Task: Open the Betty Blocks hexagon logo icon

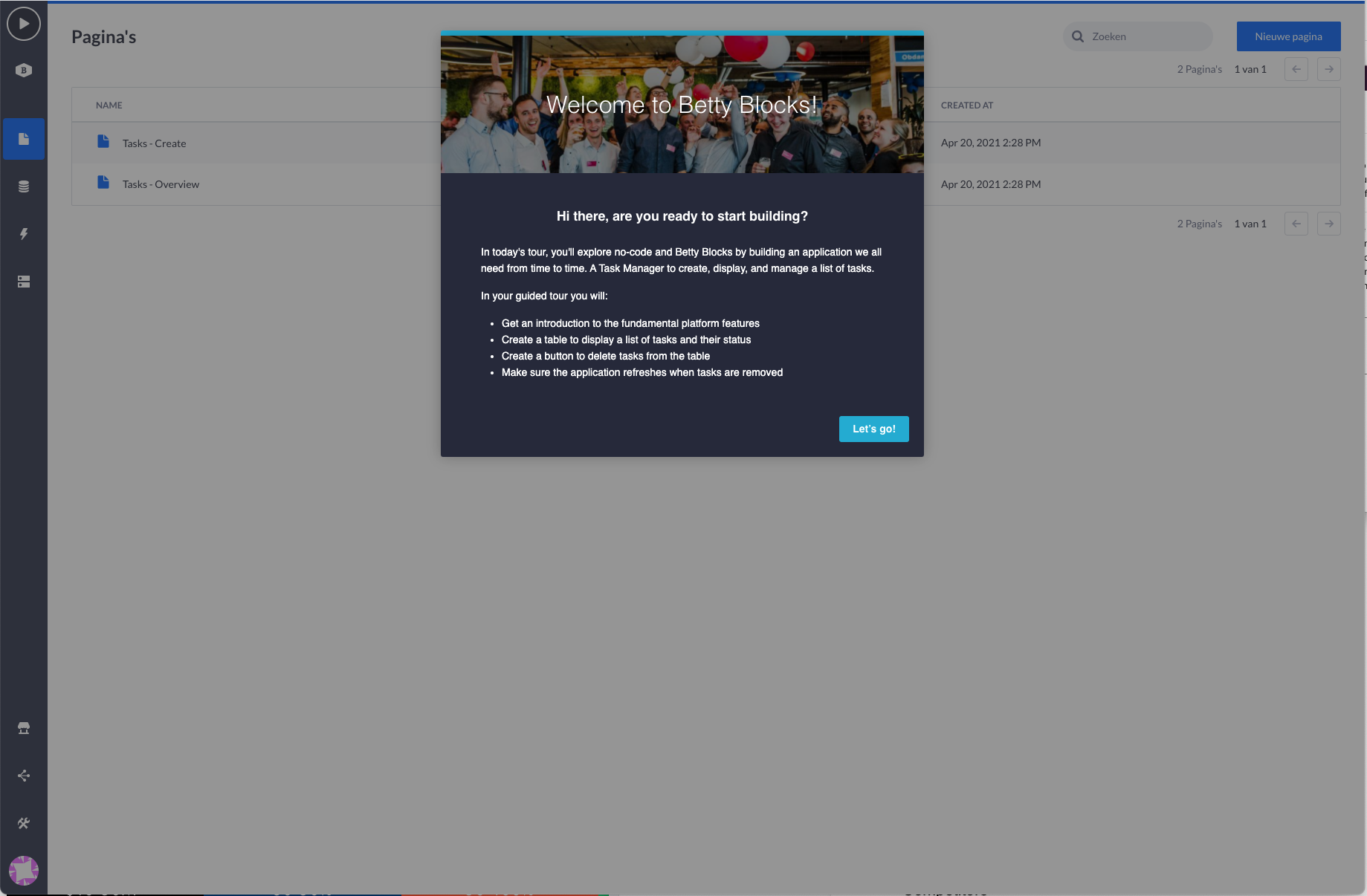Action: click(24, 71)
